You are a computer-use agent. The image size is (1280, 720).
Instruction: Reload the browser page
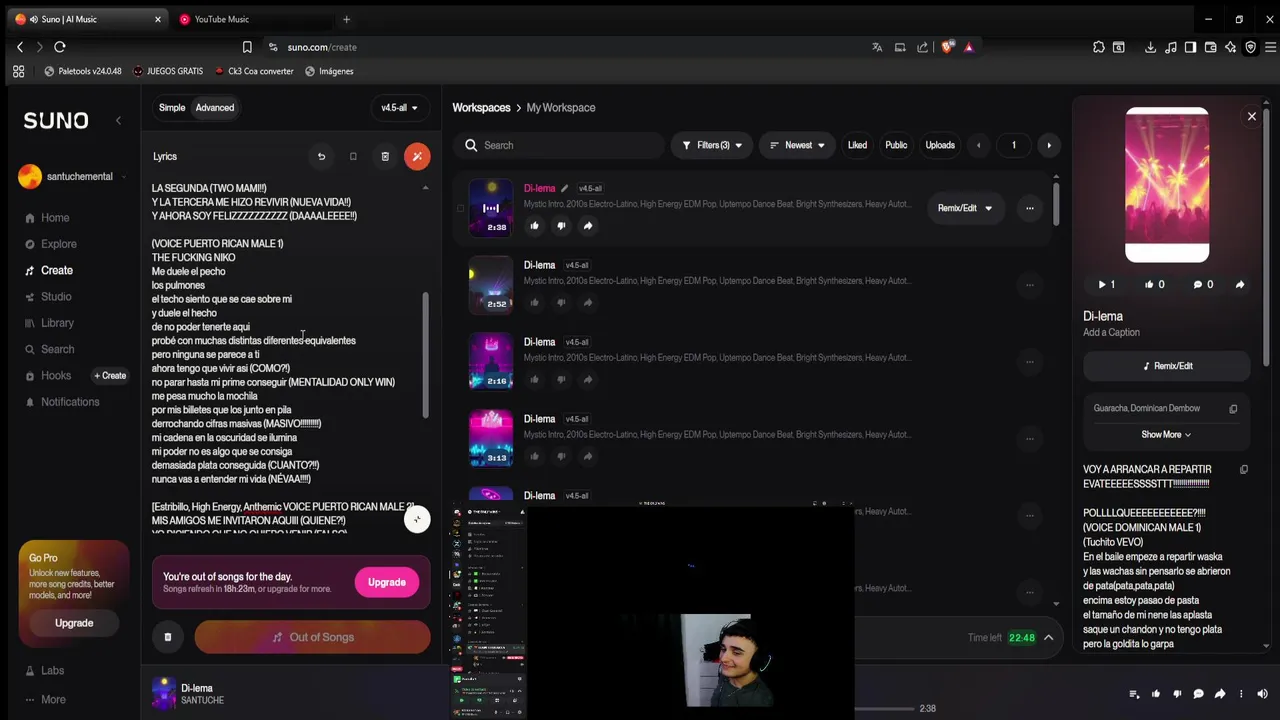60,47
